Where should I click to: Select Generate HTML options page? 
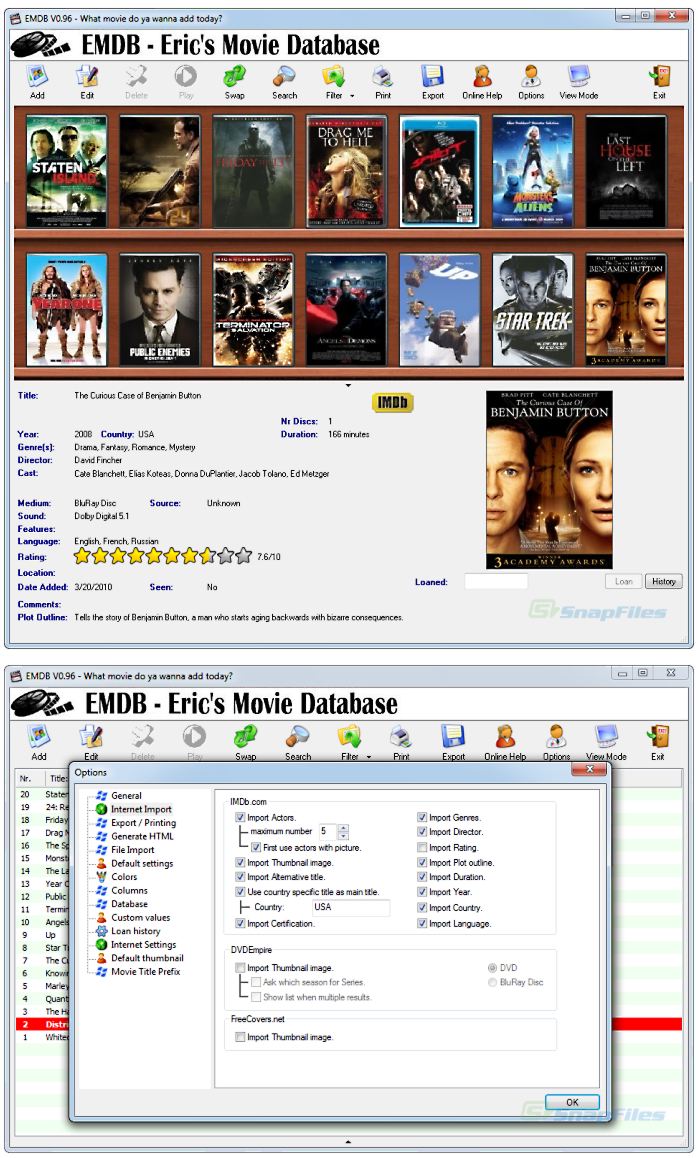click(143, 836)
